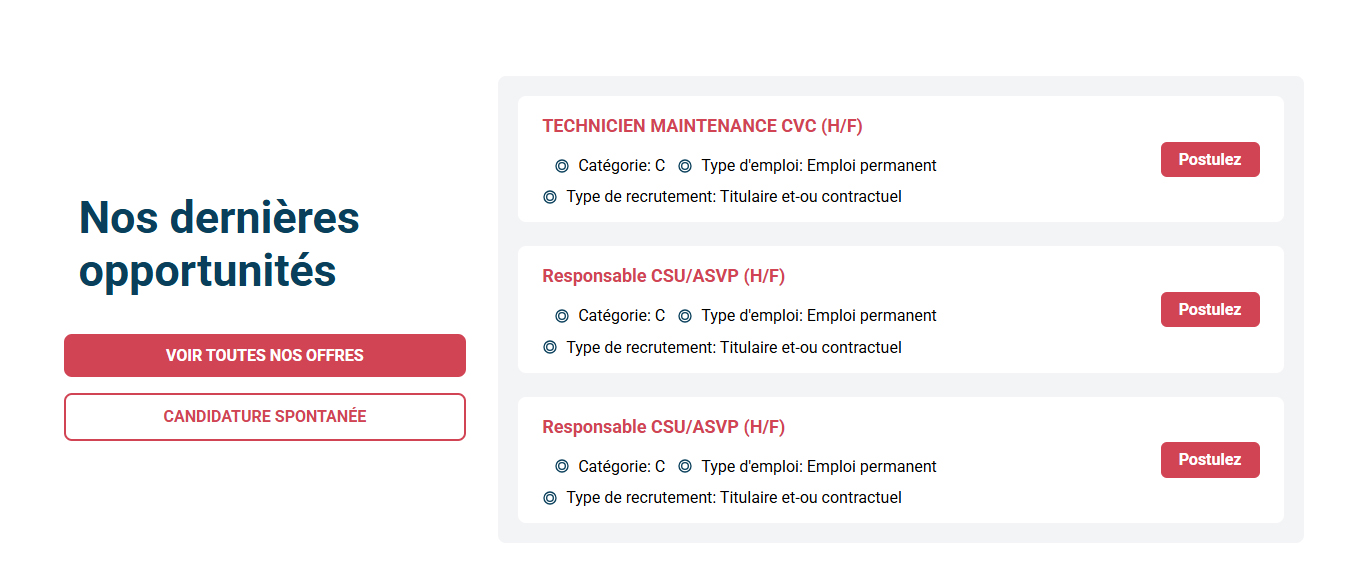Viewport: 1358px width, 581px height.
Task: Open the TECHNICIEN MAINTENANCE CVC (H/F) job title
Action: click(702, 126)
